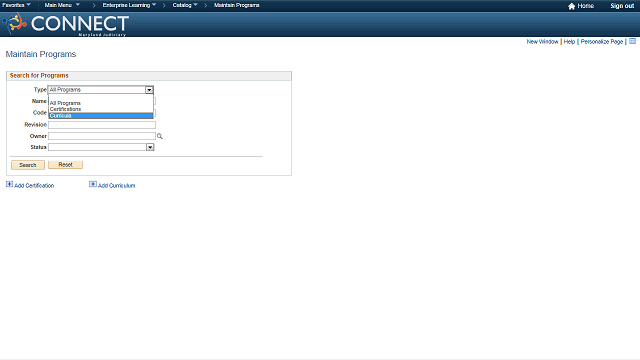Click the CONNECT logo
The height and width of the screenshot is (360, 640).
pyautogui.click(x=66, y=24)
